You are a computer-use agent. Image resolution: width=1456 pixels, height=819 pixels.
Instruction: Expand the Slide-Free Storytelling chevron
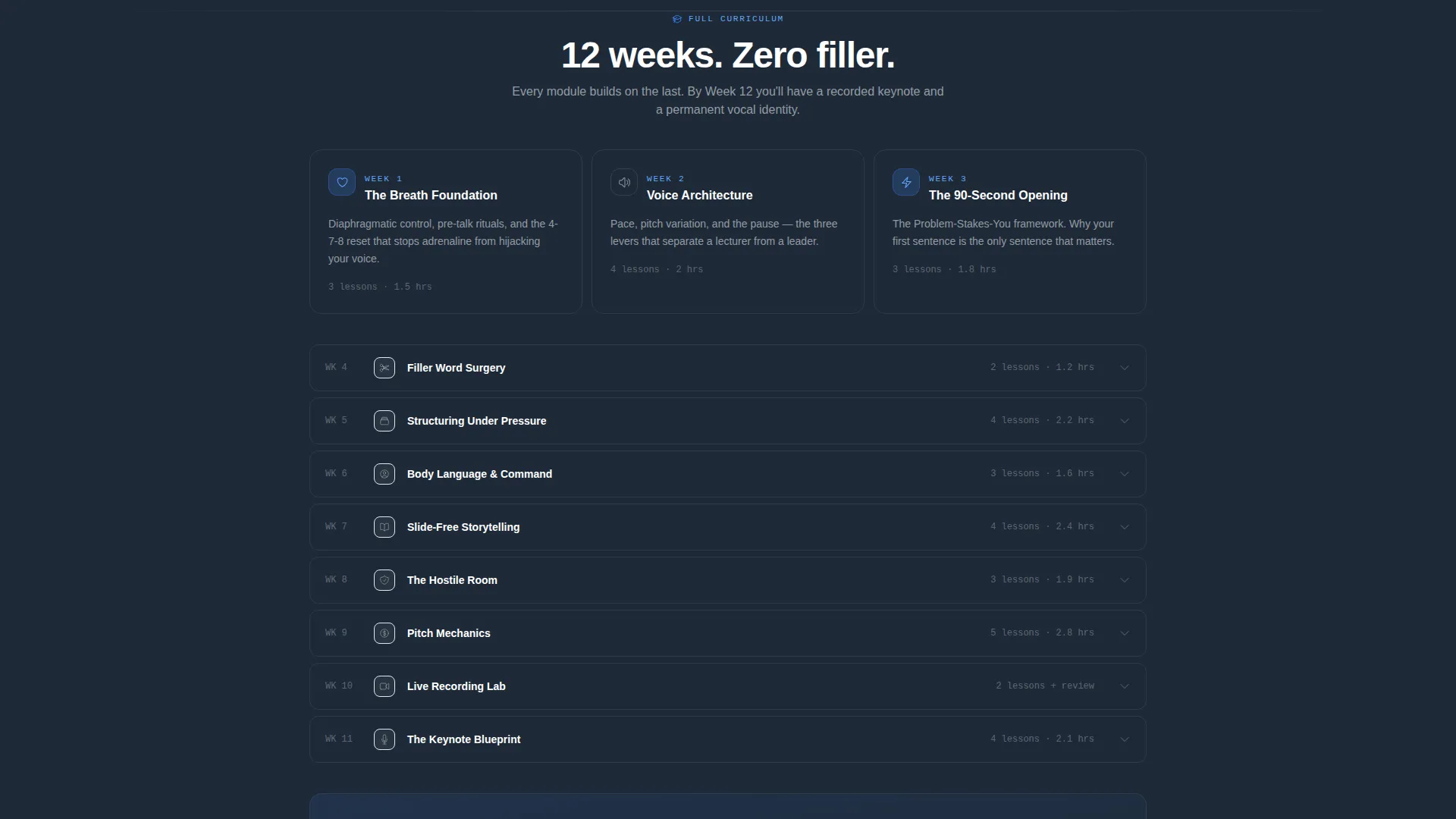tap(1125, 527)
